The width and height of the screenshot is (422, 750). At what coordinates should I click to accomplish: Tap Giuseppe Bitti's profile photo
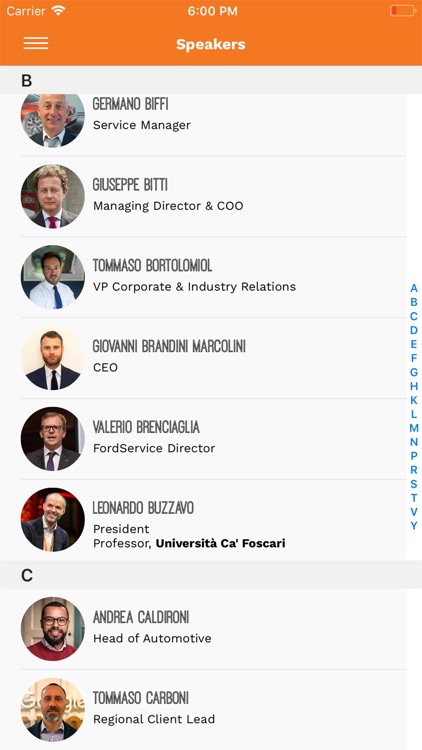[53, 196]
